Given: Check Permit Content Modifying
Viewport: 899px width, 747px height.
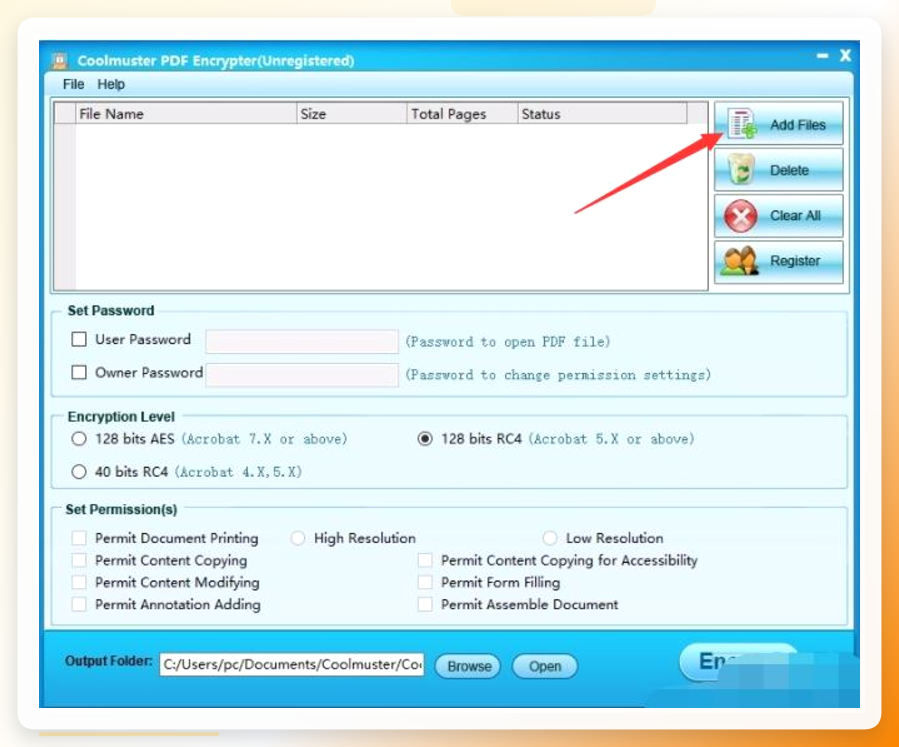Looking at the screenshot, I should (79, 582).
